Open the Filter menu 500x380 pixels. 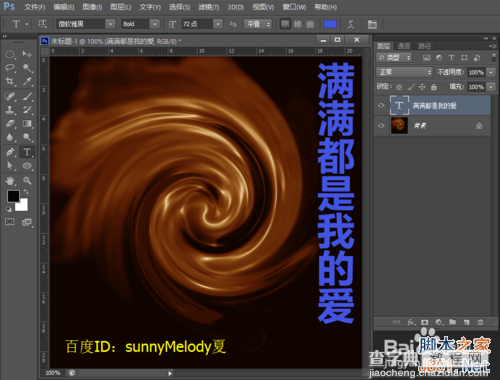209,7
